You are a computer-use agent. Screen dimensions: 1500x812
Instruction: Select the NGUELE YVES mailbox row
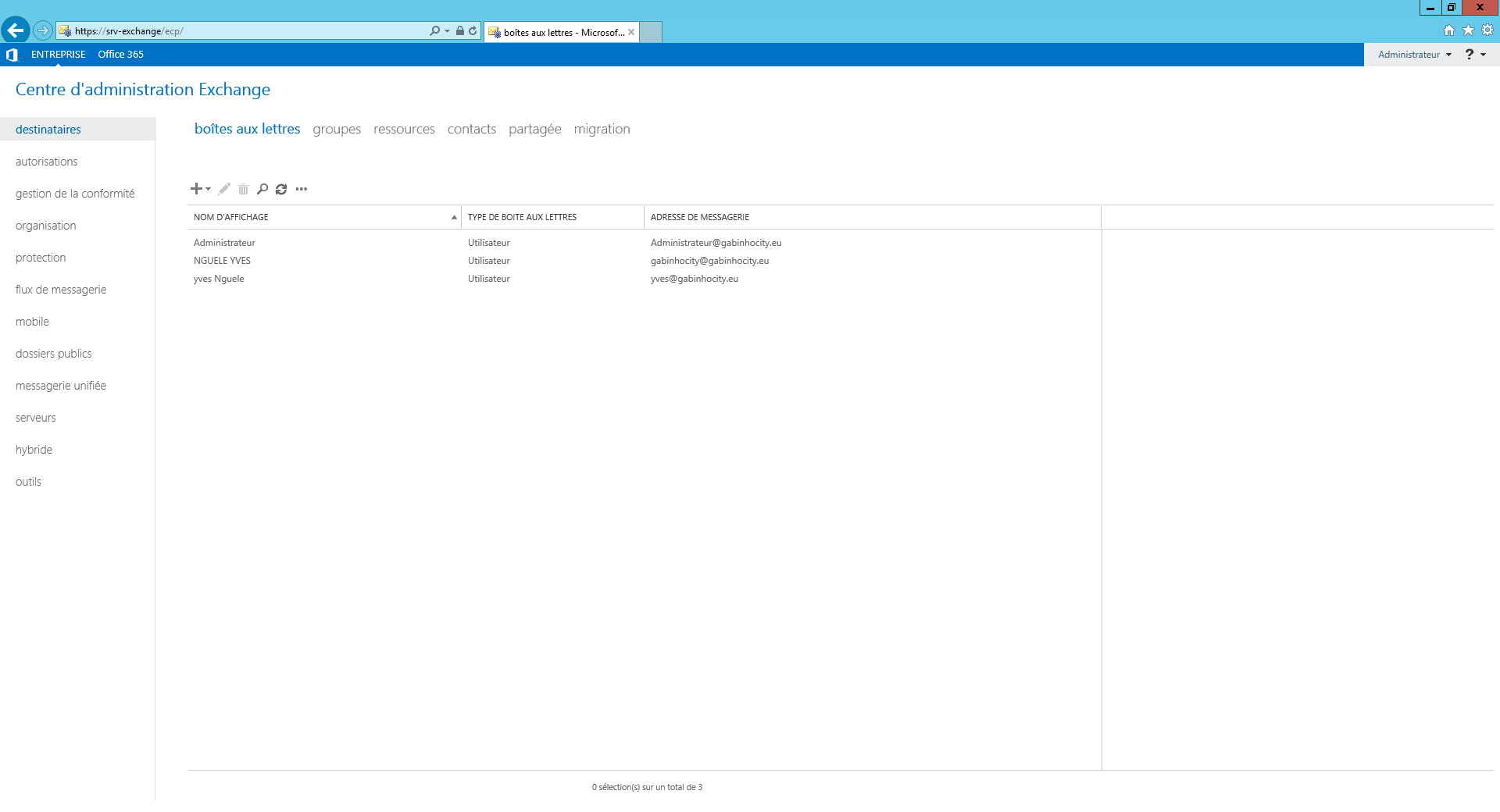point(645,261)
